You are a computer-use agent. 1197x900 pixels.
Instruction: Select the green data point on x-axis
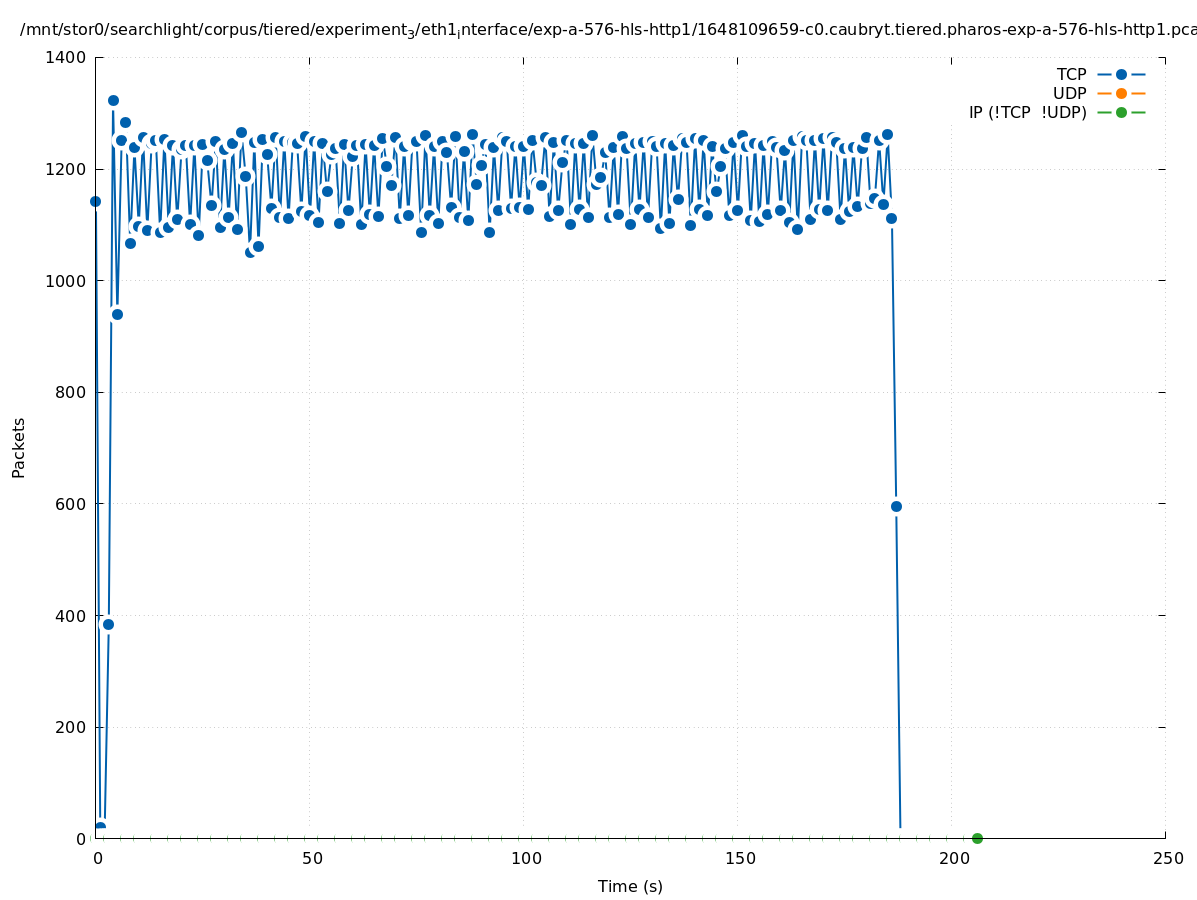pyautogui.click(x=977, y=838)
